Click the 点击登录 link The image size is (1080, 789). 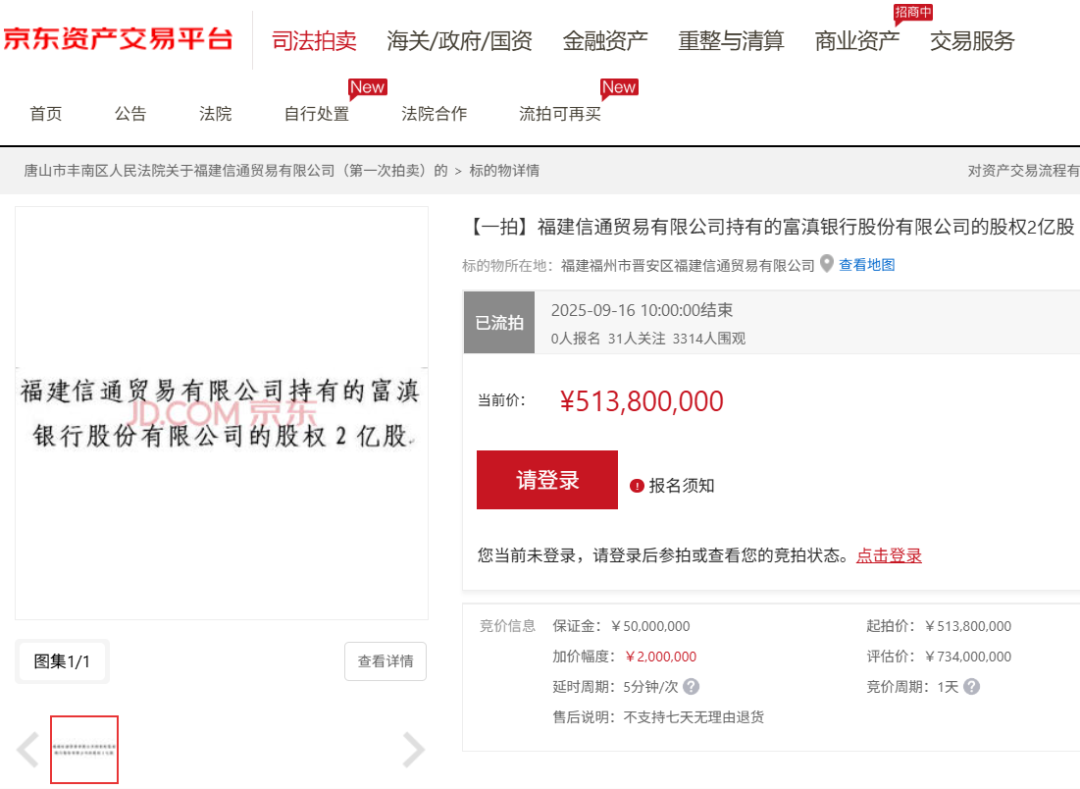click(889, 556)
